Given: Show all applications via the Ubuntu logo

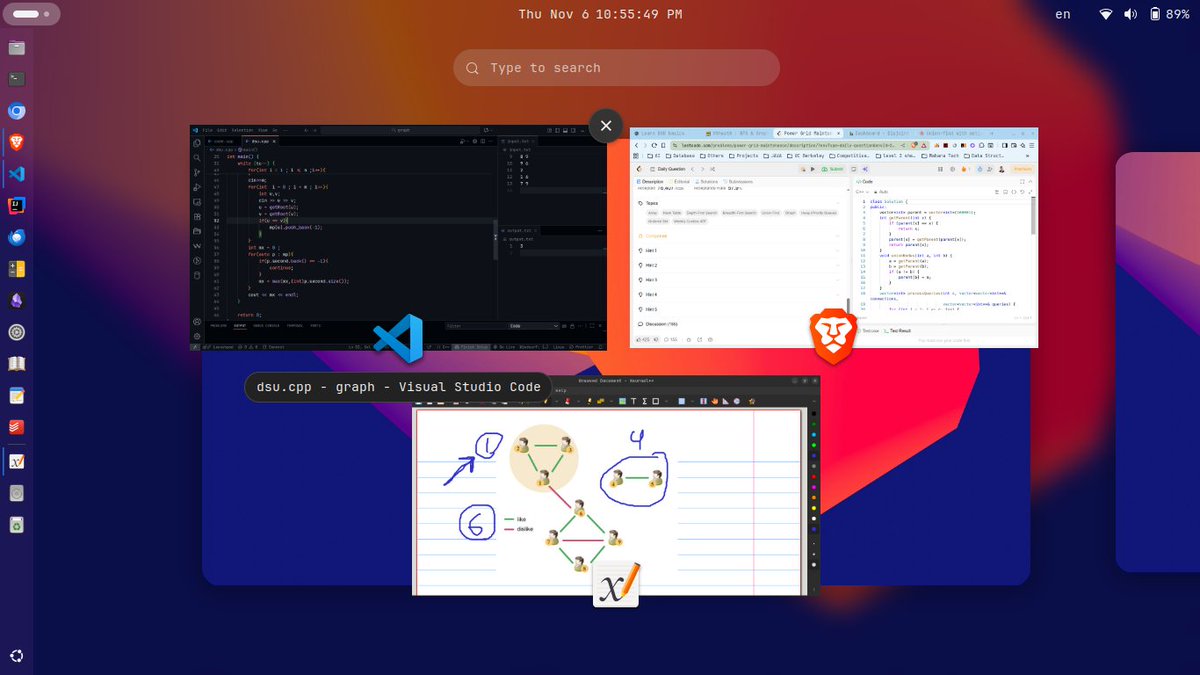Looking at the screenshot, I should pos(17,657).
